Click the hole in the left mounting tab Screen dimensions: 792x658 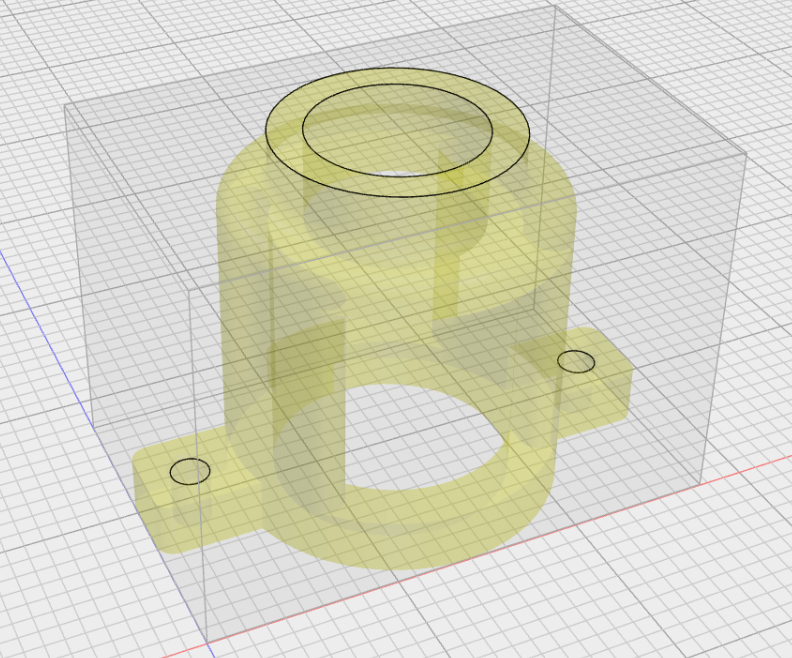point(190,472)
